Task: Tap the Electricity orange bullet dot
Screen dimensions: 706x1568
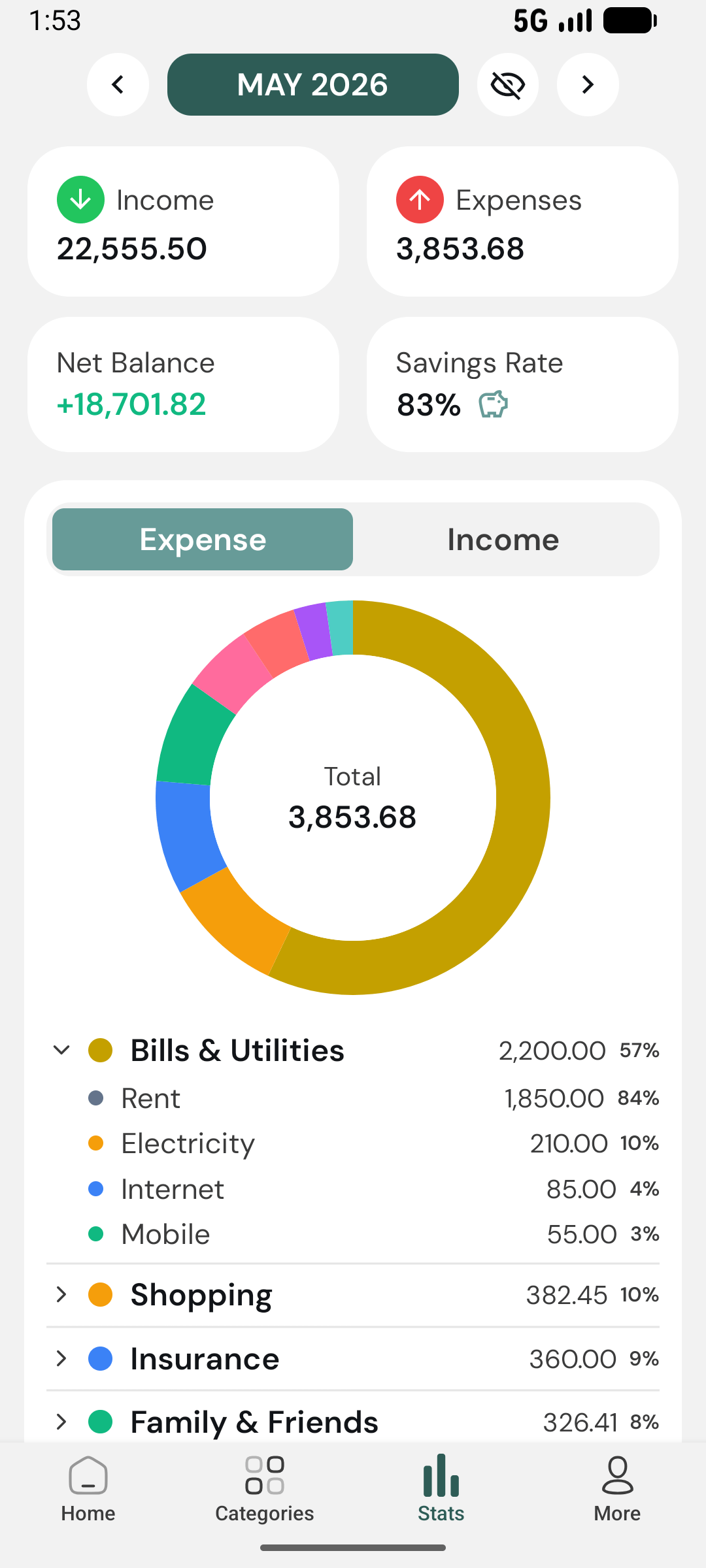Action: [96, 1143]
